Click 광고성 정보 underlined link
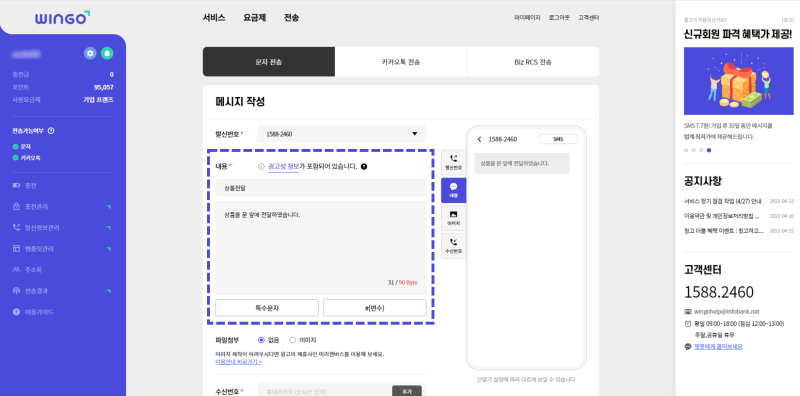 click(x=284, y=166)
